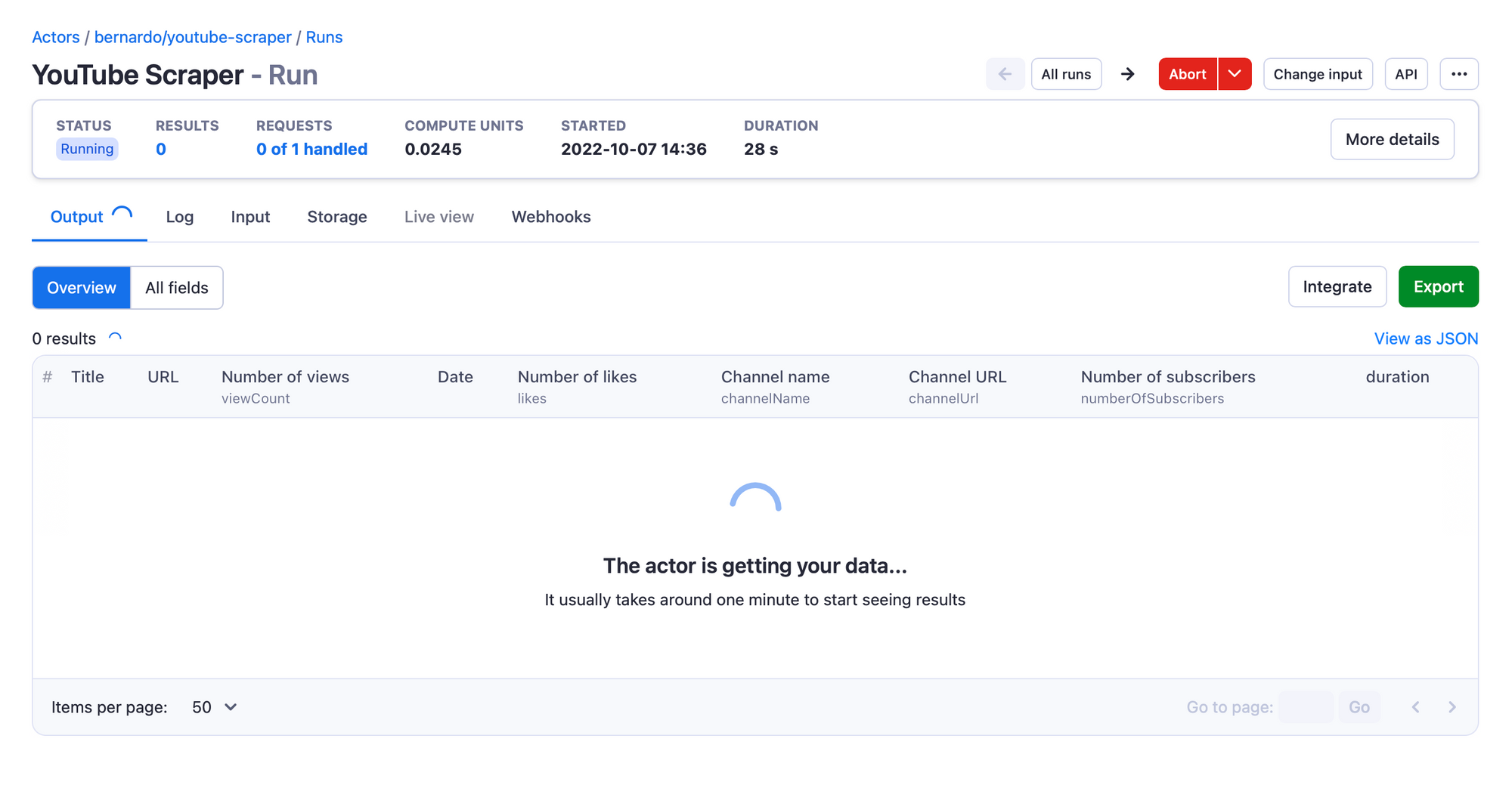The image size is (1512, 785).
Task: Click the duration value '28 s'
Action: tap(761, 149)
